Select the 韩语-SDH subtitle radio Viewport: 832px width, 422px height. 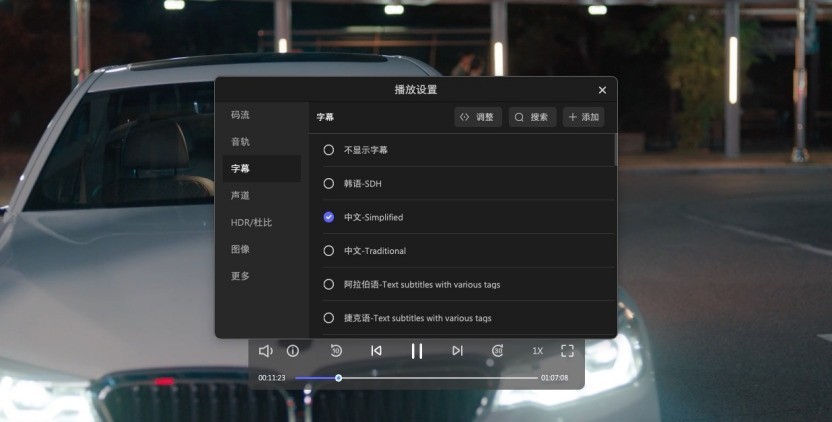point(328,184)
